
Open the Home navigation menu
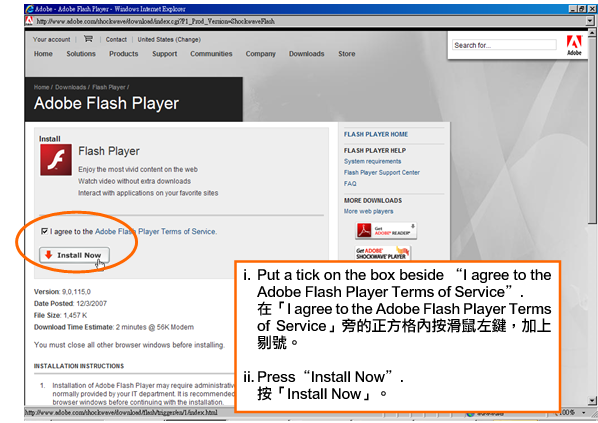[43, 54]
